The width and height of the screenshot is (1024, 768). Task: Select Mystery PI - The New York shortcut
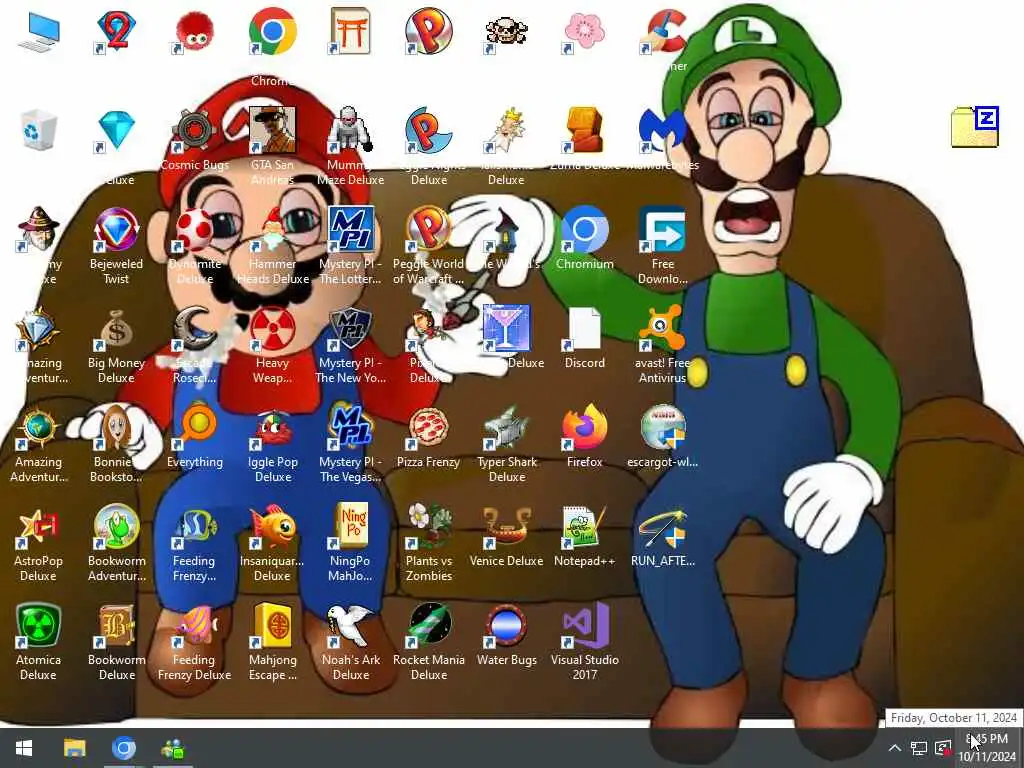click(x=350, y=329)
